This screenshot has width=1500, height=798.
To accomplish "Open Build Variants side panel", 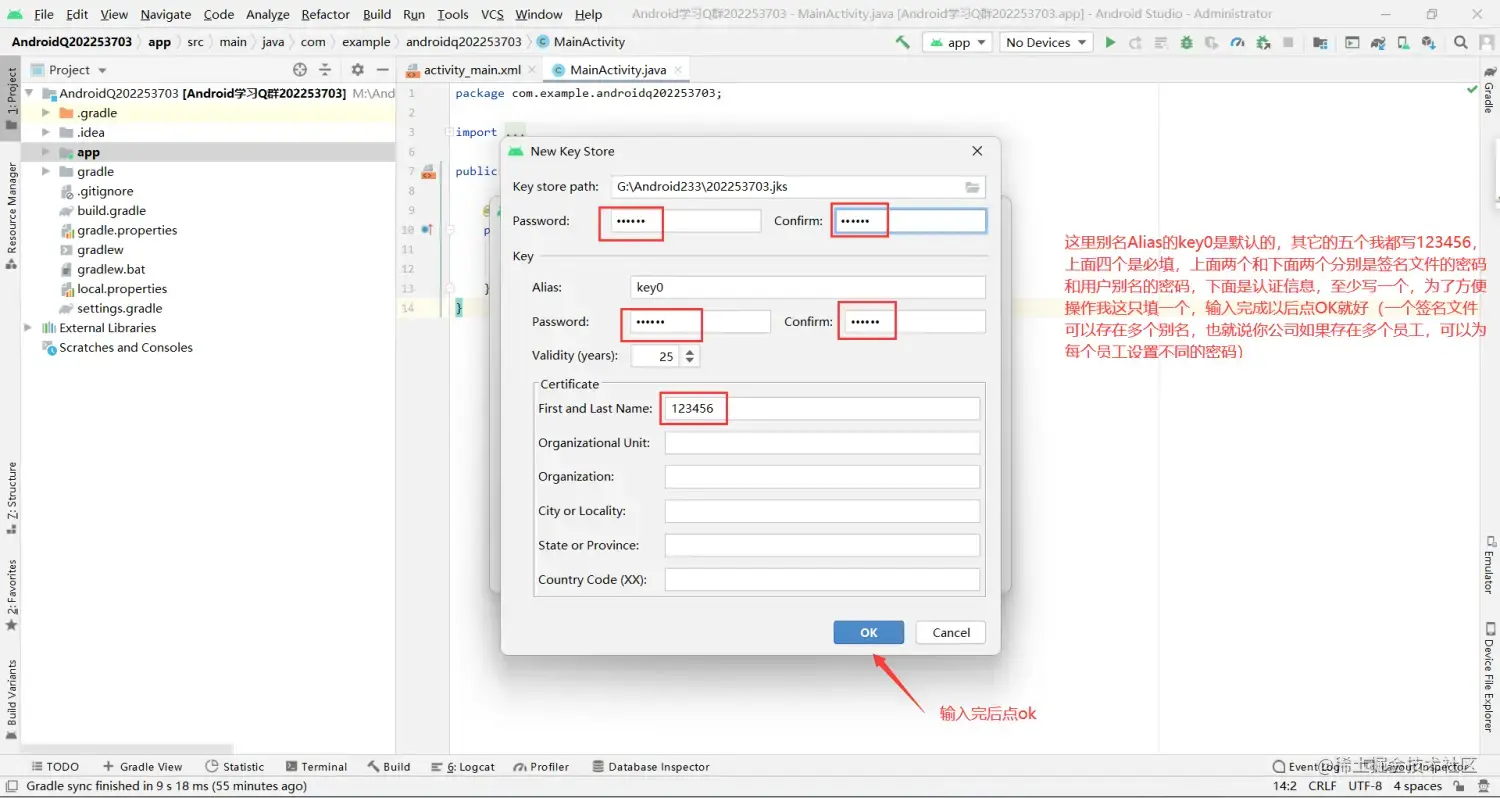I will click(12, 699).
